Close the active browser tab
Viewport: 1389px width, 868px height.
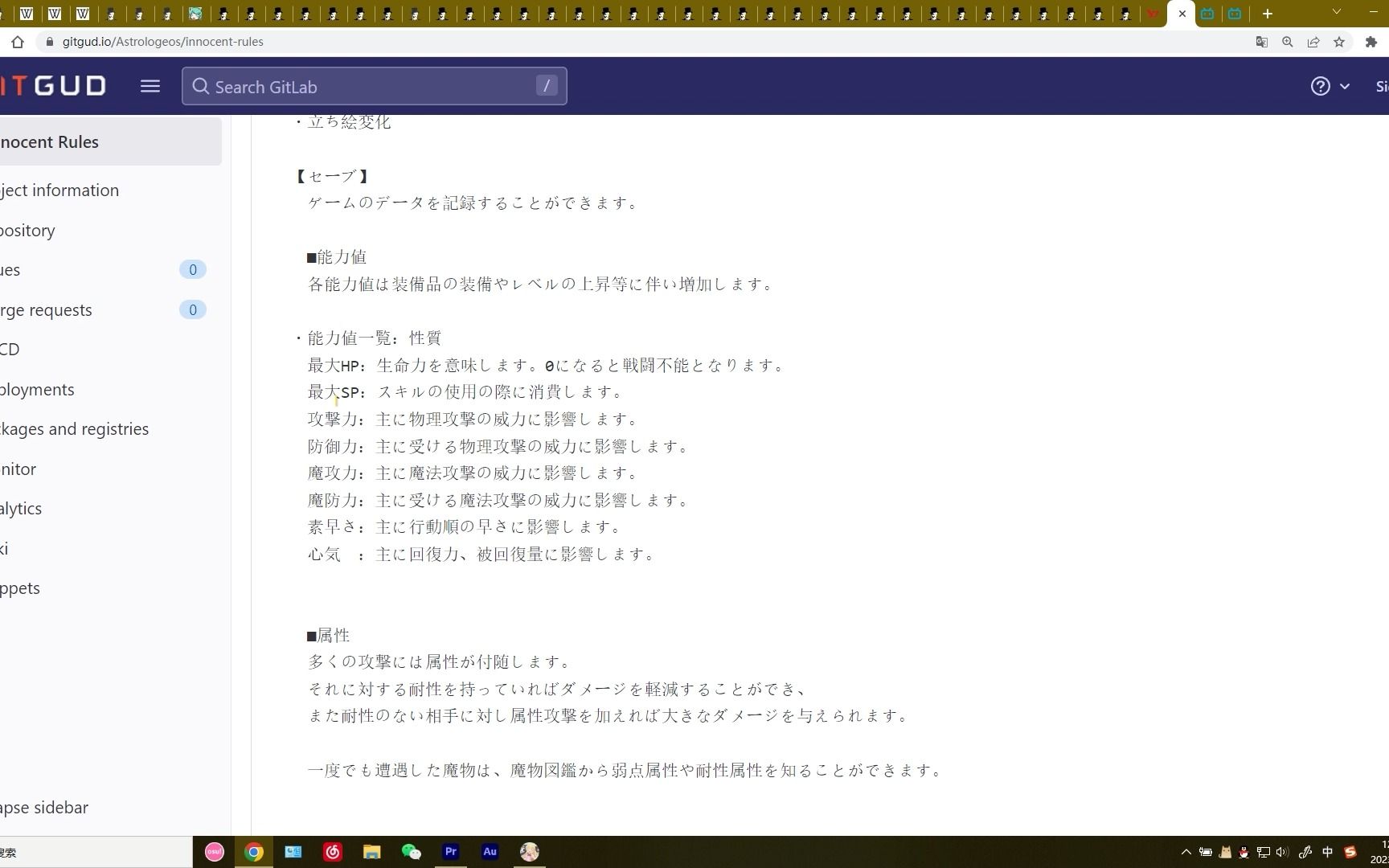coord(1182,14)
